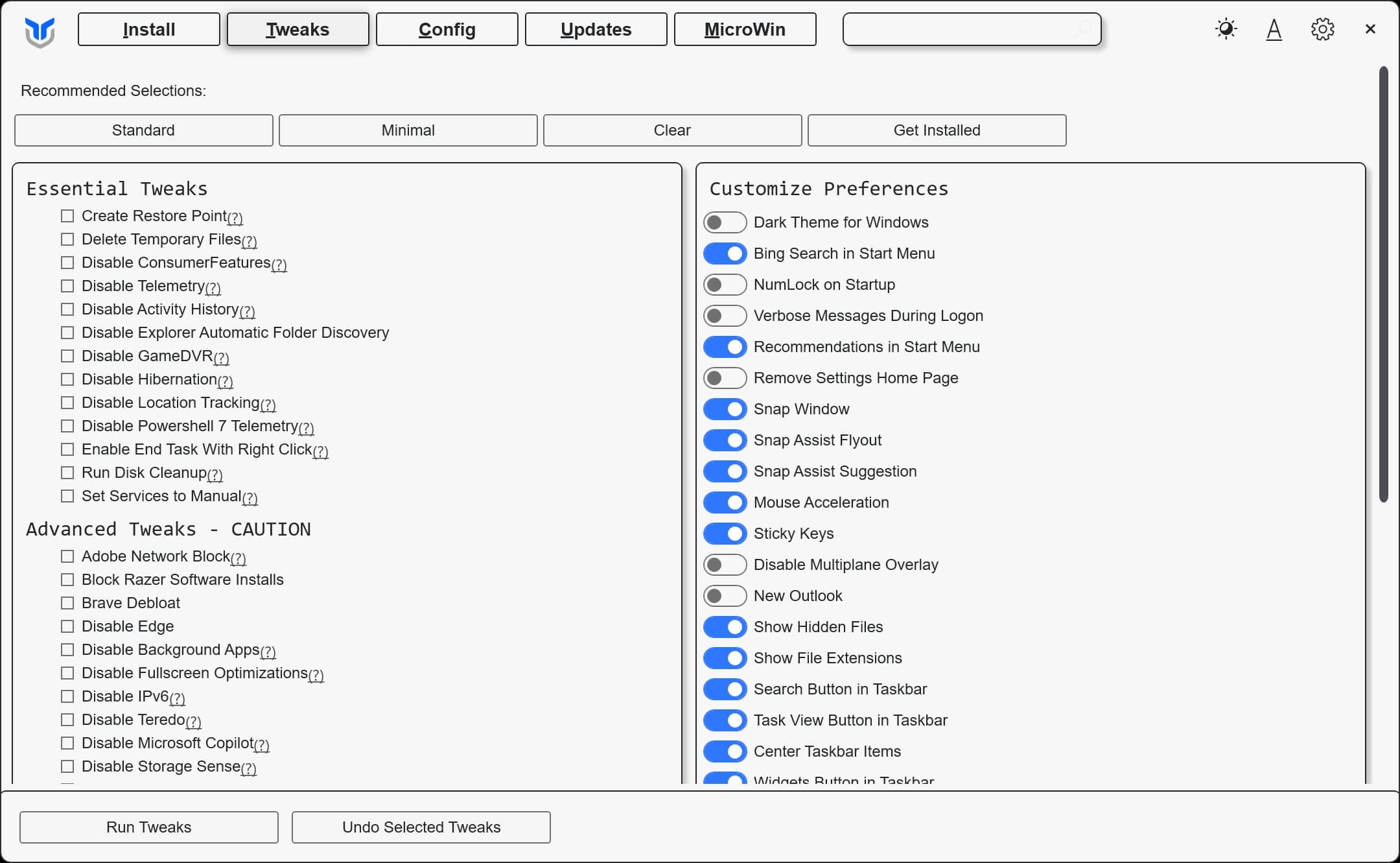1400x863 pixels.
Task: Show help for Disable Location Tracking (?)
Action: tap(268, 405)
